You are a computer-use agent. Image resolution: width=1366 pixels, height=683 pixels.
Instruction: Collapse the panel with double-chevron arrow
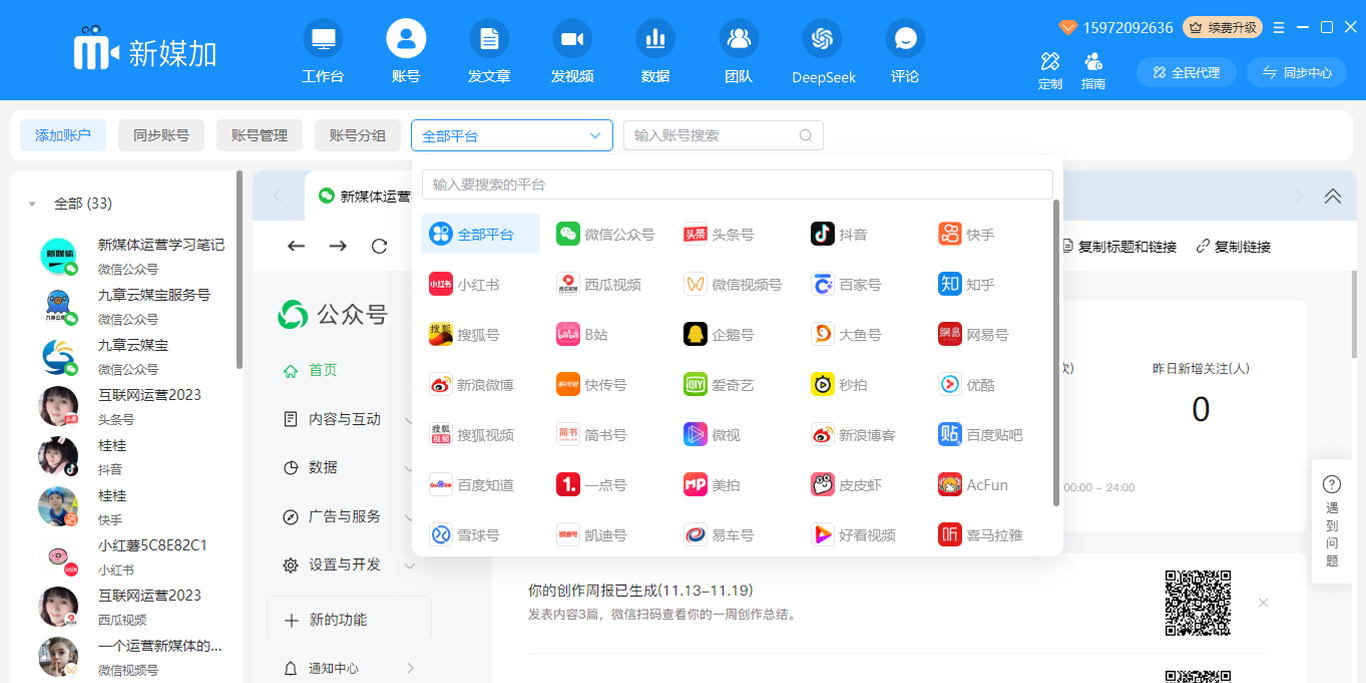click(1332, 196)
